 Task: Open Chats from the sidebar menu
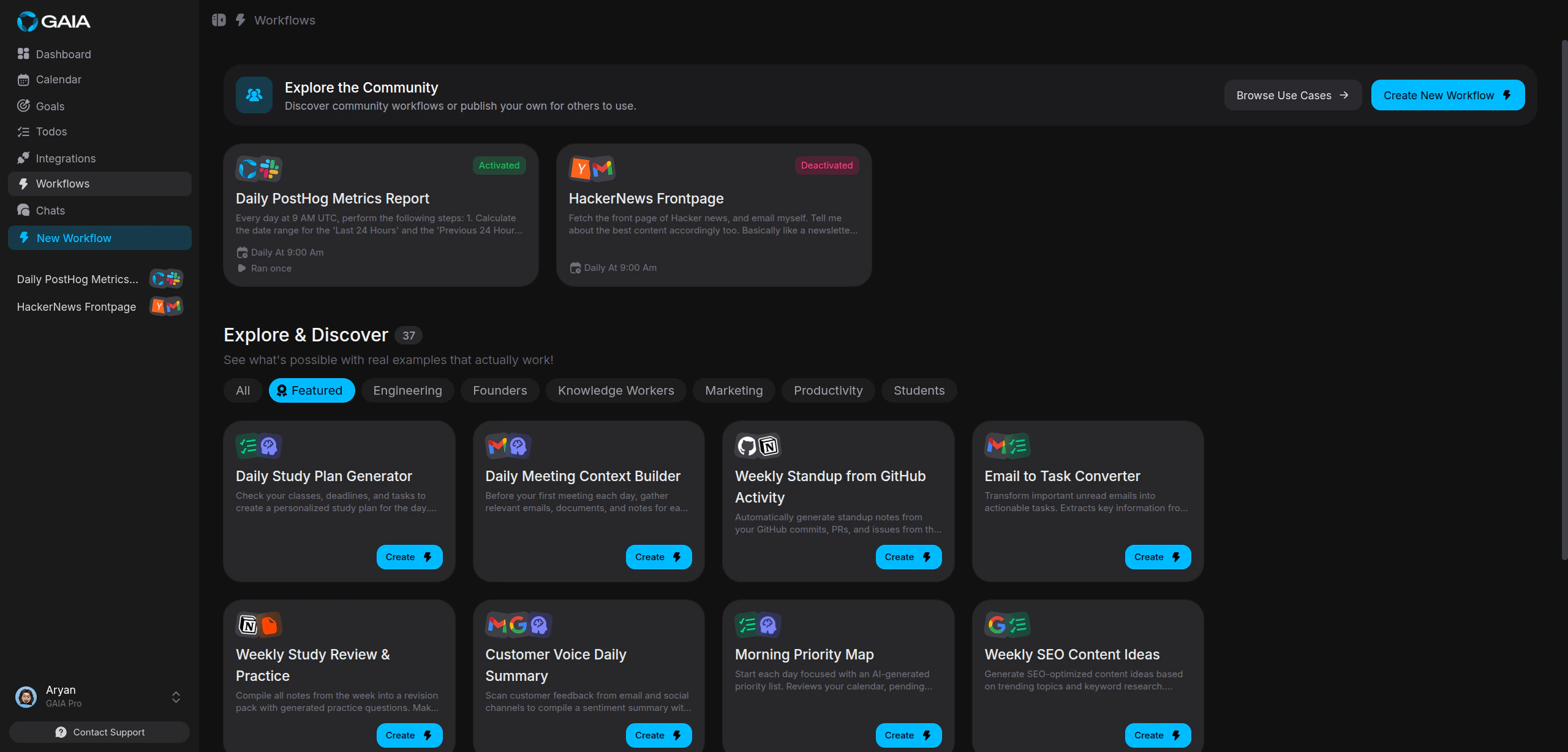(x=50, y=210)
